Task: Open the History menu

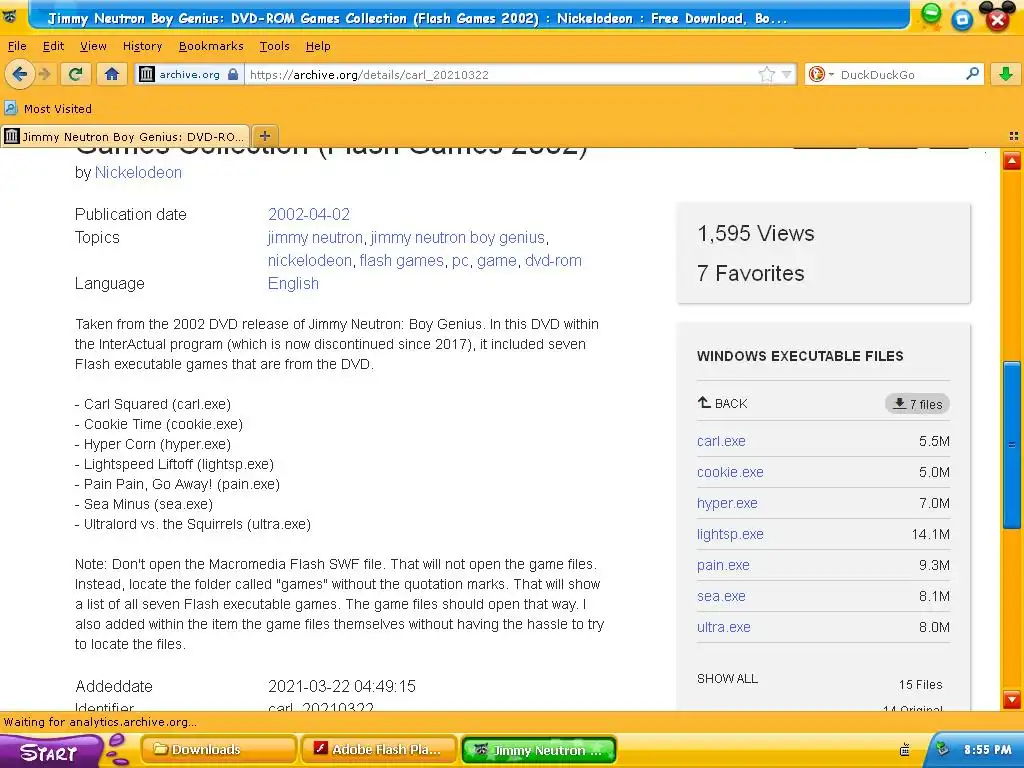Action: tap(142, 46)
